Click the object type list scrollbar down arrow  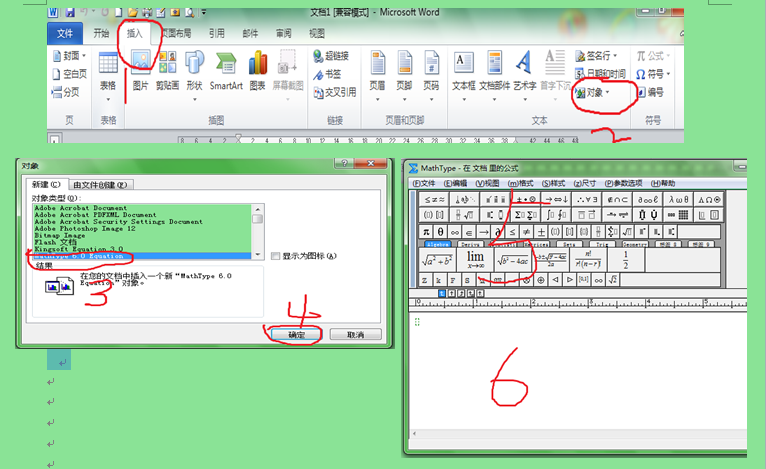tap(257, 255)
